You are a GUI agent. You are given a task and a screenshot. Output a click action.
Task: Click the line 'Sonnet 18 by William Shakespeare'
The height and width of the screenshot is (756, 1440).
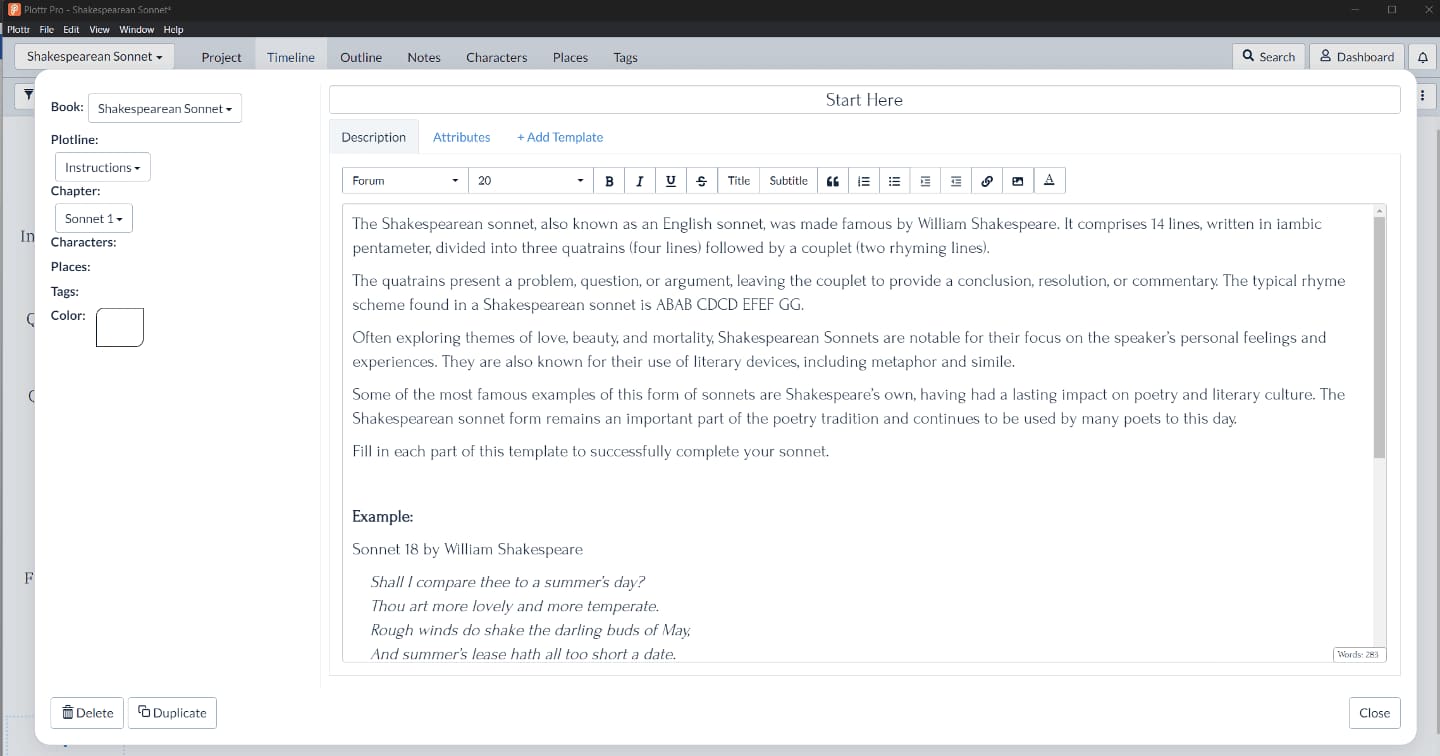pos(467,549)
